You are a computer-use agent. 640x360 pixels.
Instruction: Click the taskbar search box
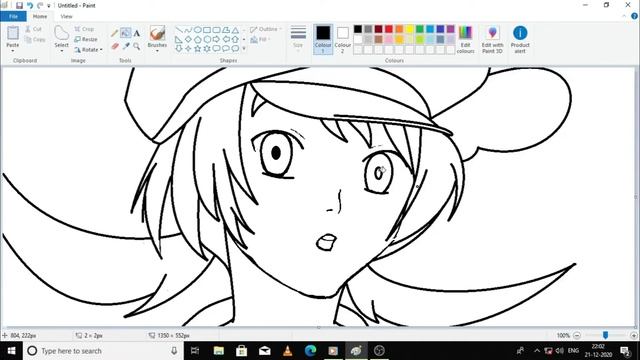point(103,351)
